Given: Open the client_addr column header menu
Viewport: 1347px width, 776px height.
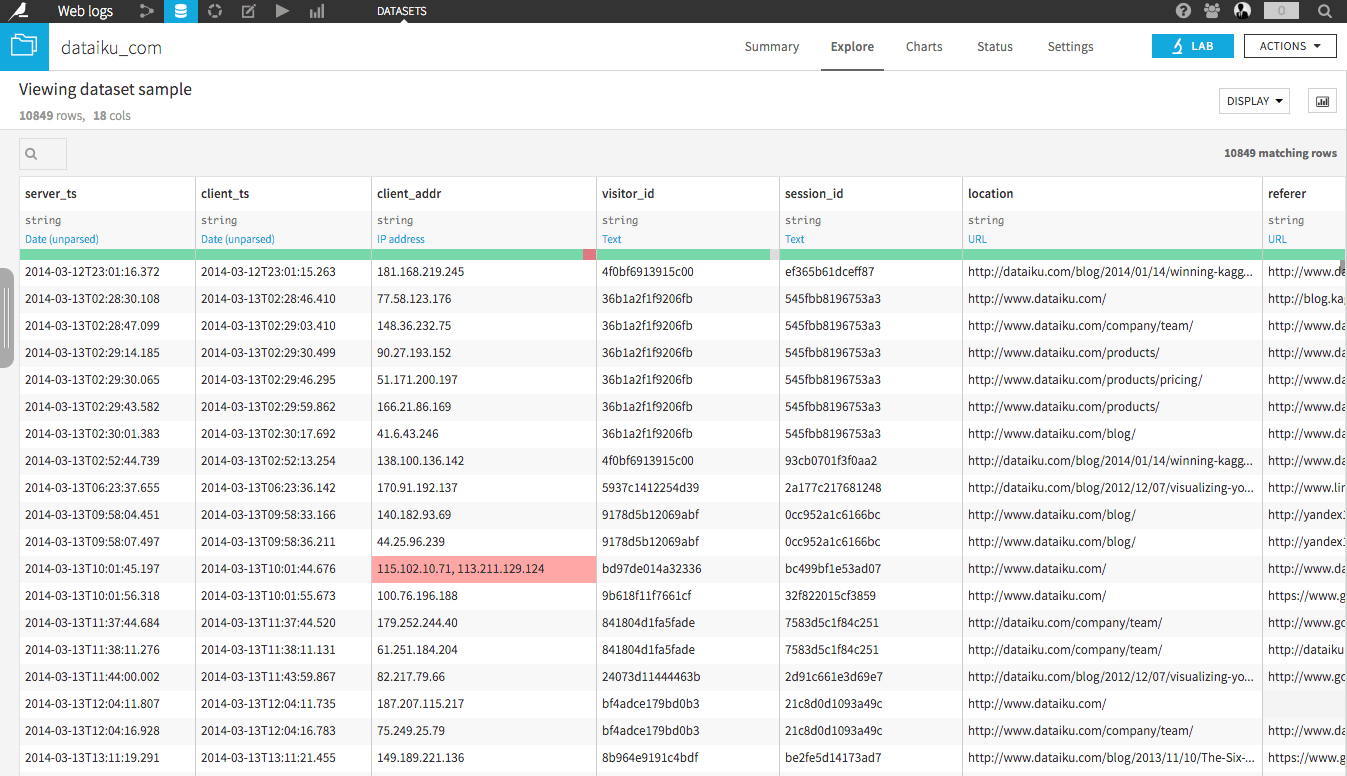Looking at the screenshot, I should 409,194.
